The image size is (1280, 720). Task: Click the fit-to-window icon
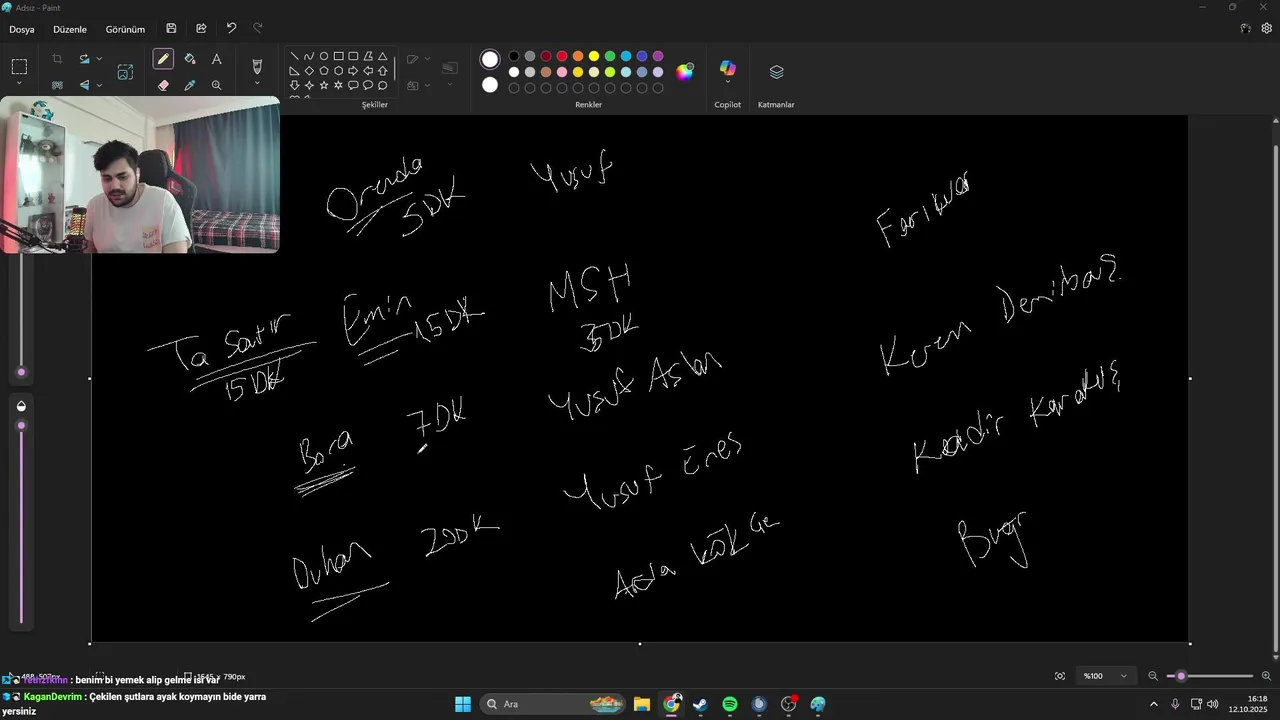tap(1060, 676)
